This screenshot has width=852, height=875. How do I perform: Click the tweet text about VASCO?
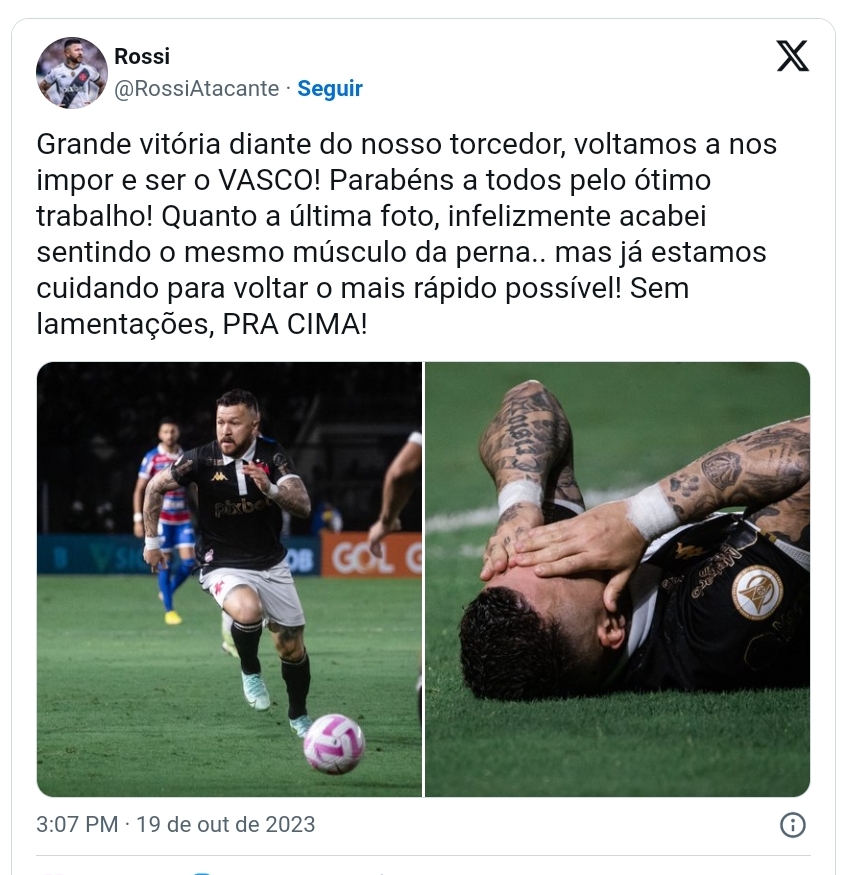(407, 234)
